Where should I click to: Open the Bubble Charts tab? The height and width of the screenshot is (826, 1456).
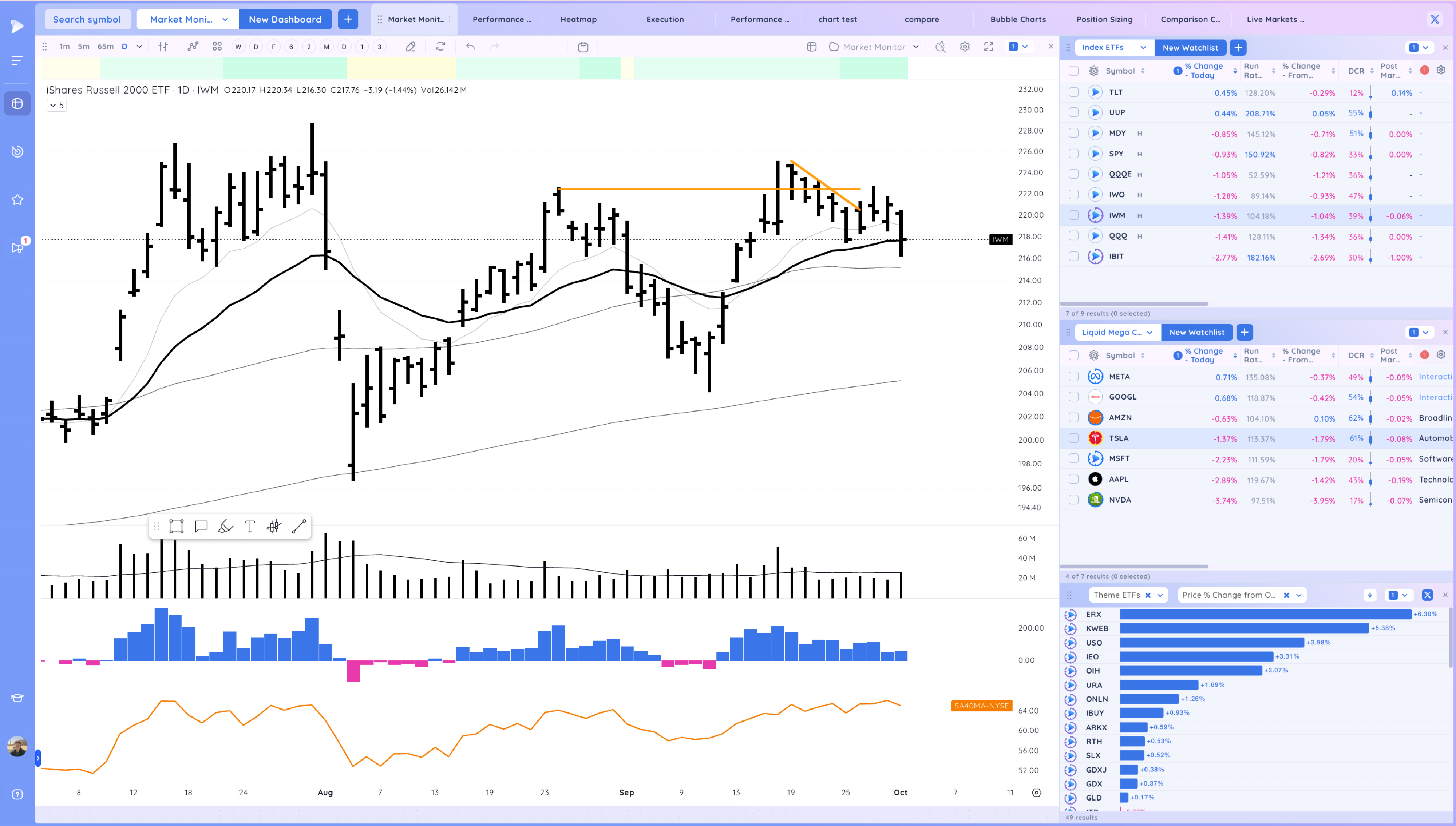(x=1018, y=19)
